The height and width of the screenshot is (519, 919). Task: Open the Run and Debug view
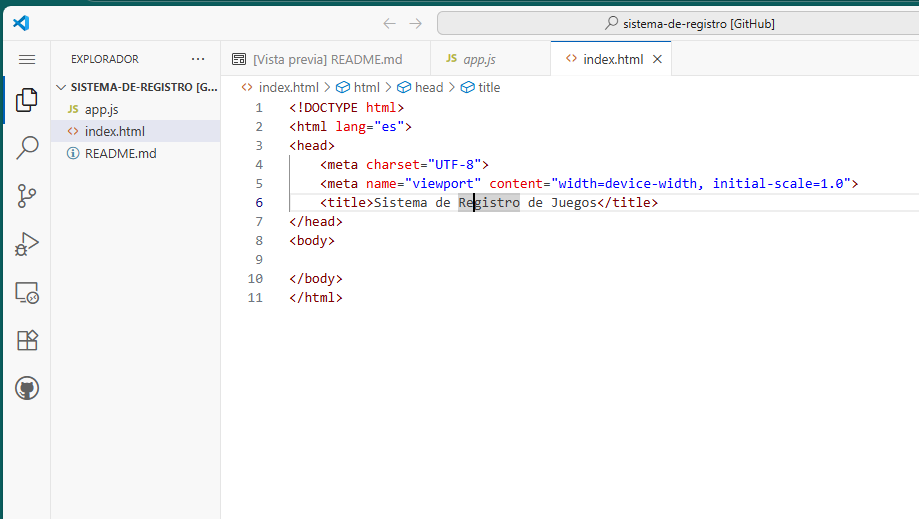pyautogui.click(x=27, y=244)
